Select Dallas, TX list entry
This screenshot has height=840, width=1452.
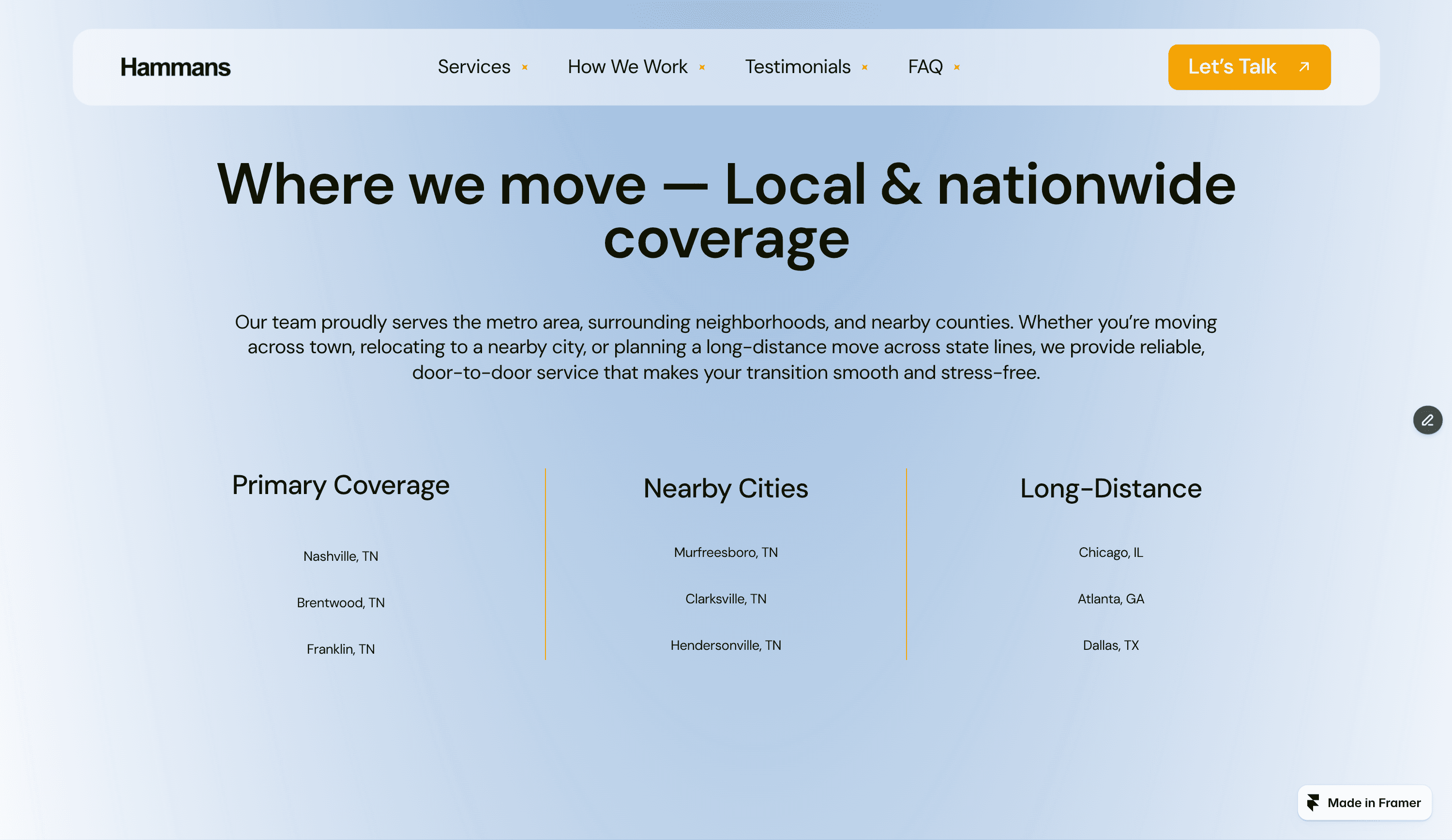coord(1110,645)
